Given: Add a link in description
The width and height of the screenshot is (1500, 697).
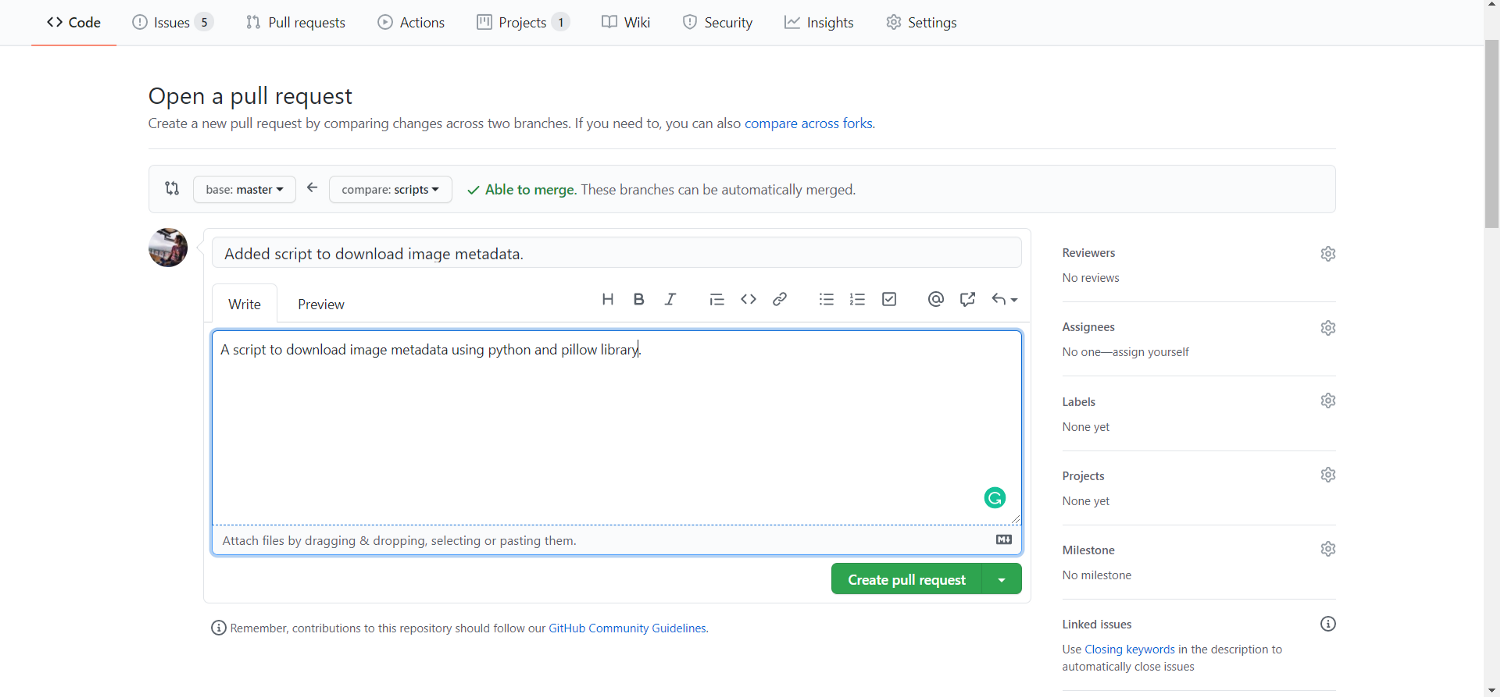Looking at the screenshot, I should pyautogui.click(x=780, y=299).
